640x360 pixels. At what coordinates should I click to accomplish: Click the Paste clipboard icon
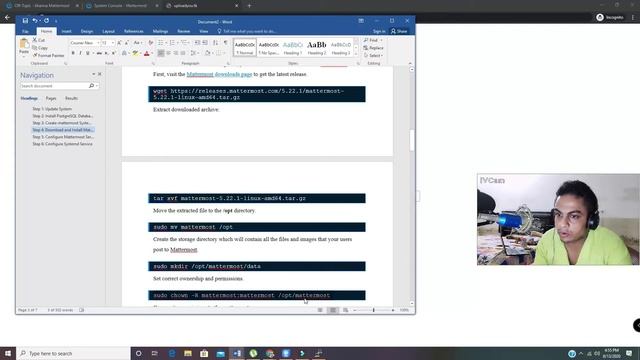(x=24, y=43)
